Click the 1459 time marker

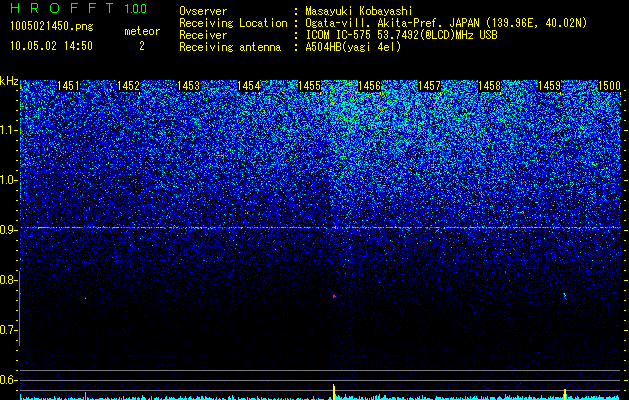point(550,86)
